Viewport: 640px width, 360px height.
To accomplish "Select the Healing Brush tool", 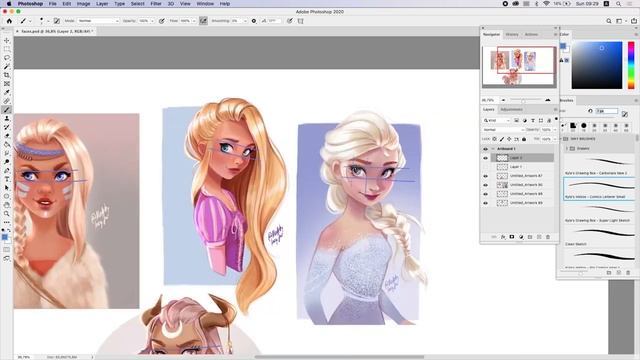I will (7, 101).
